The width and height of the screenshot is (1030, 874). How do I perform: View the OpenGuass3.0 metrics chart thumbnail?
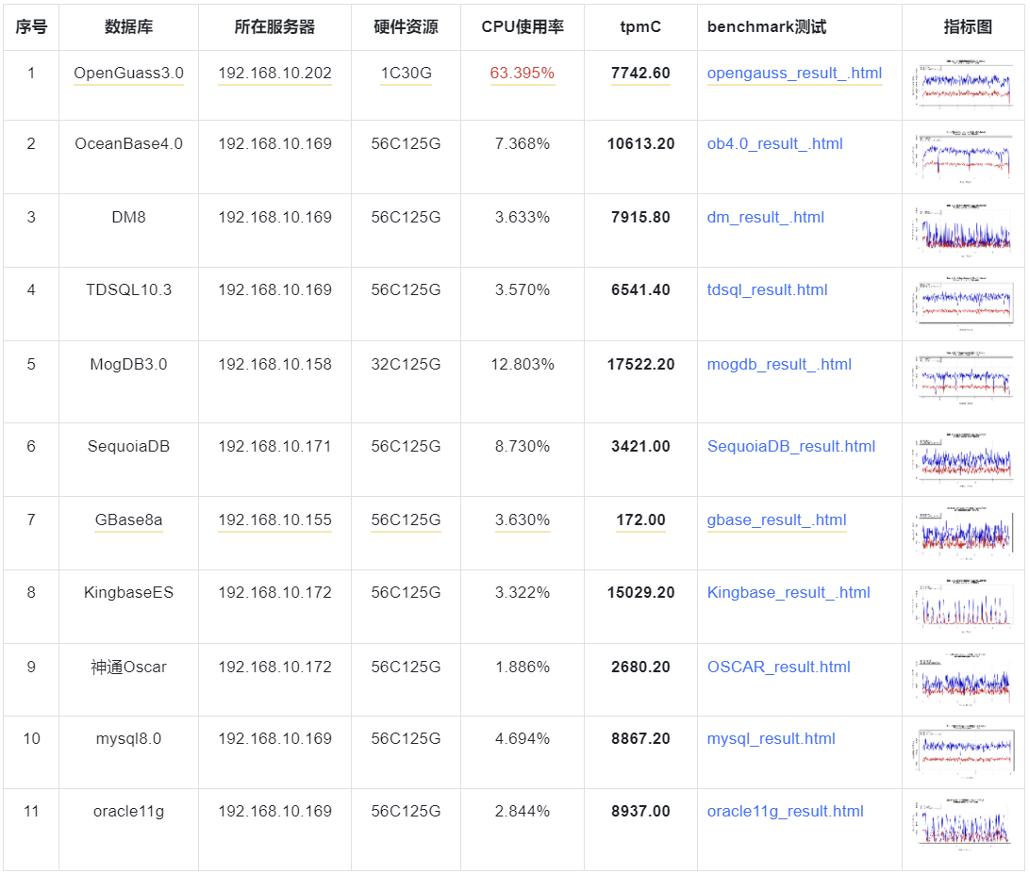click(x=963, y=83)
